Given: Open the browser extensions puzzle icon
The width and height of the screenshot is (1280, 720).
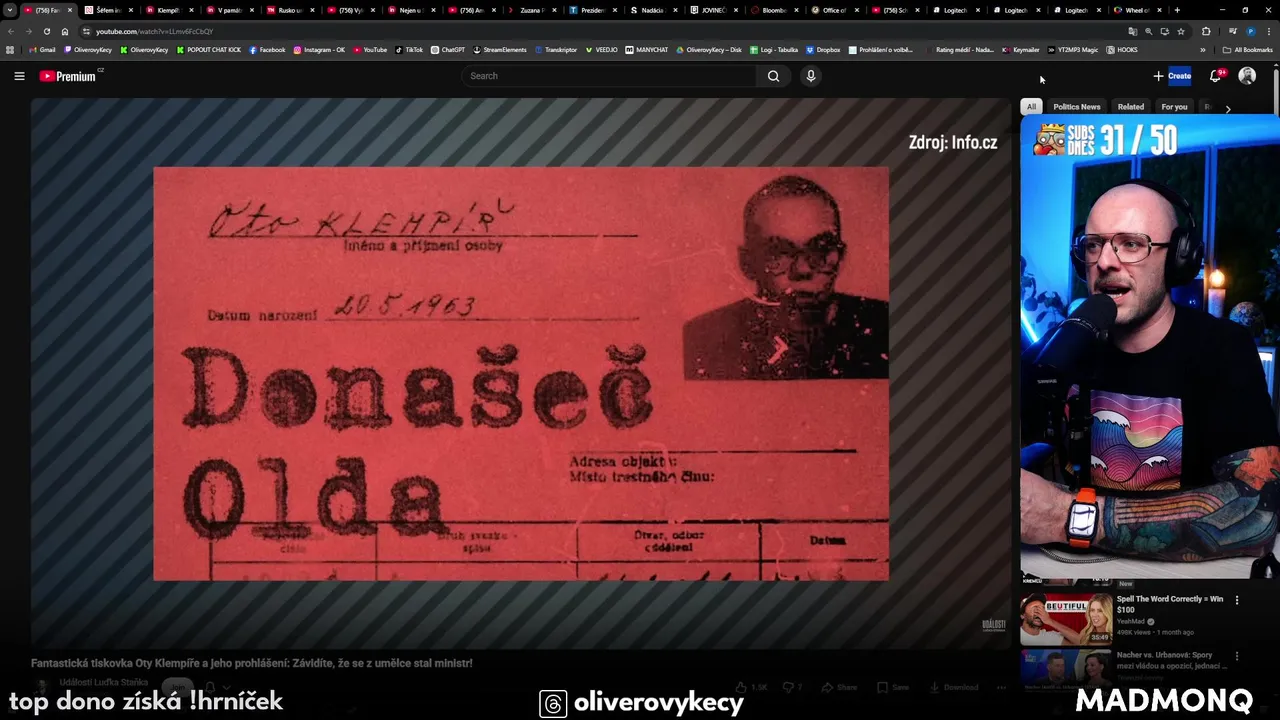Looking at the screenshot, I should click(x=1206, y=31).
